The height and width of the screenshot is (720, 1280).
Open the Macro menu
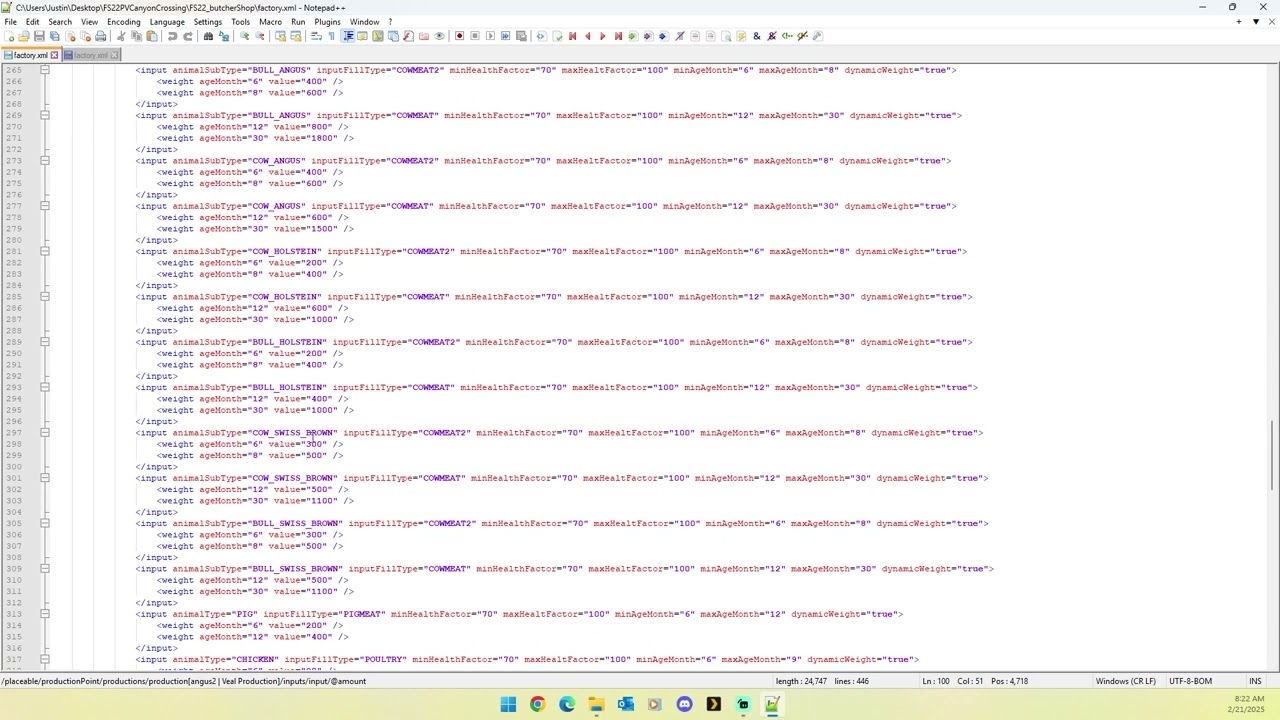coord(270,22)
